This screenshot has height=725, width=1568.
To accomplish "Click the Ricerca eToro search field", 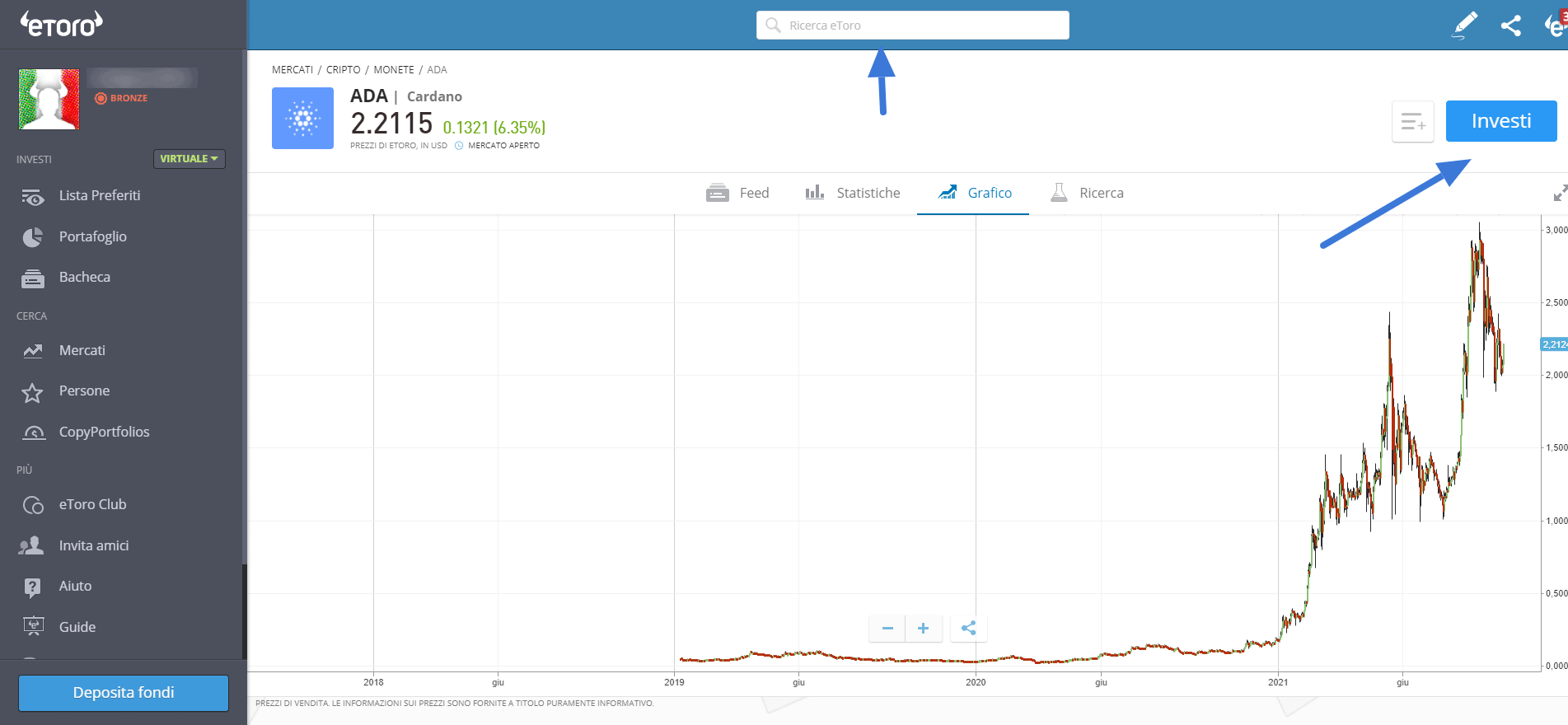I will (x=913, y=25).
